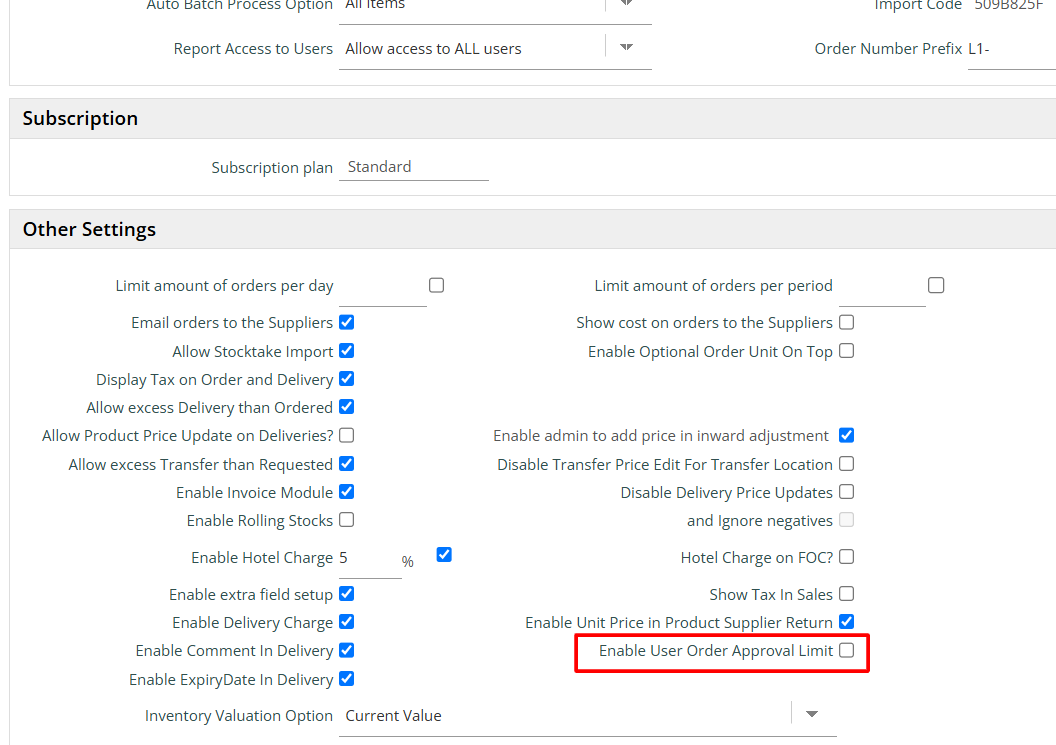Enable Rolling Stocks checkbox
This screenshot has height=745, width=1056.
(x=346, y=520)
